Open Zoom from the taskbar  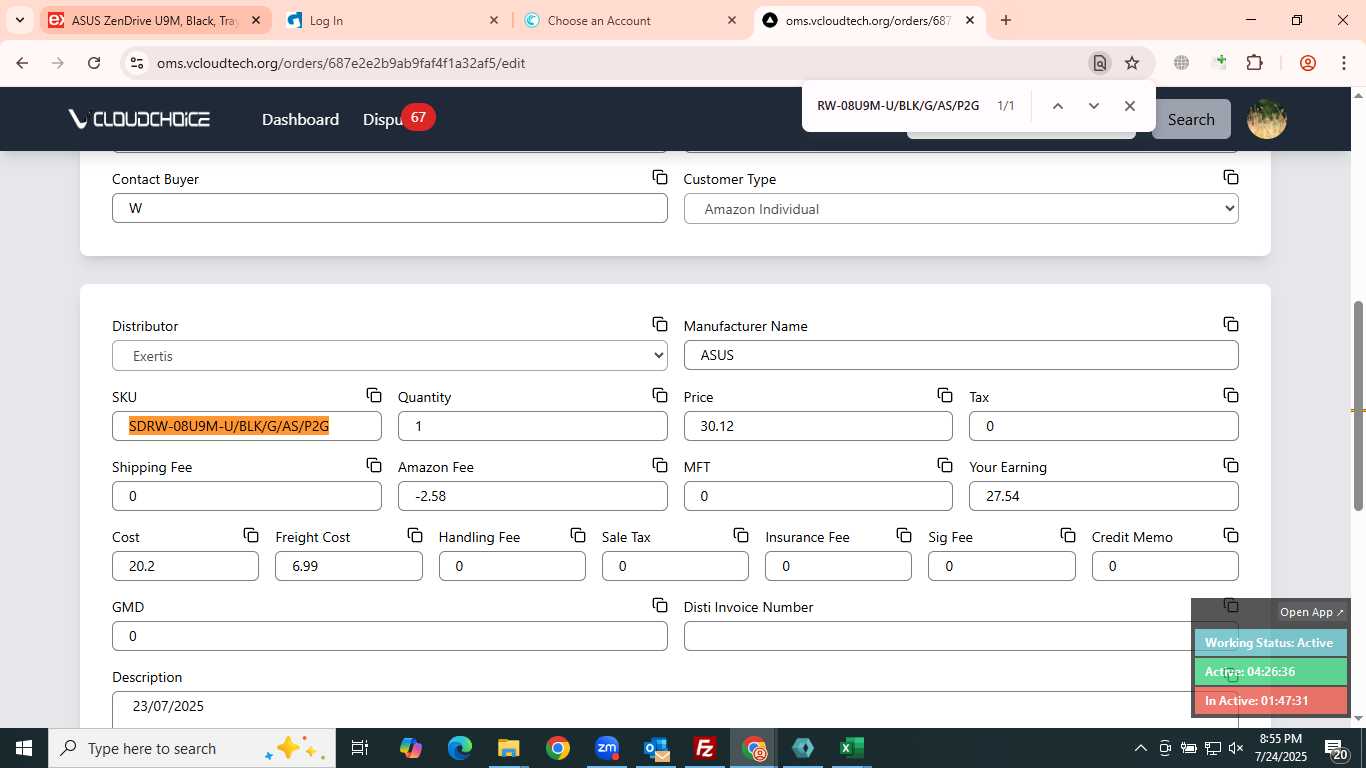tap(607, 748)
